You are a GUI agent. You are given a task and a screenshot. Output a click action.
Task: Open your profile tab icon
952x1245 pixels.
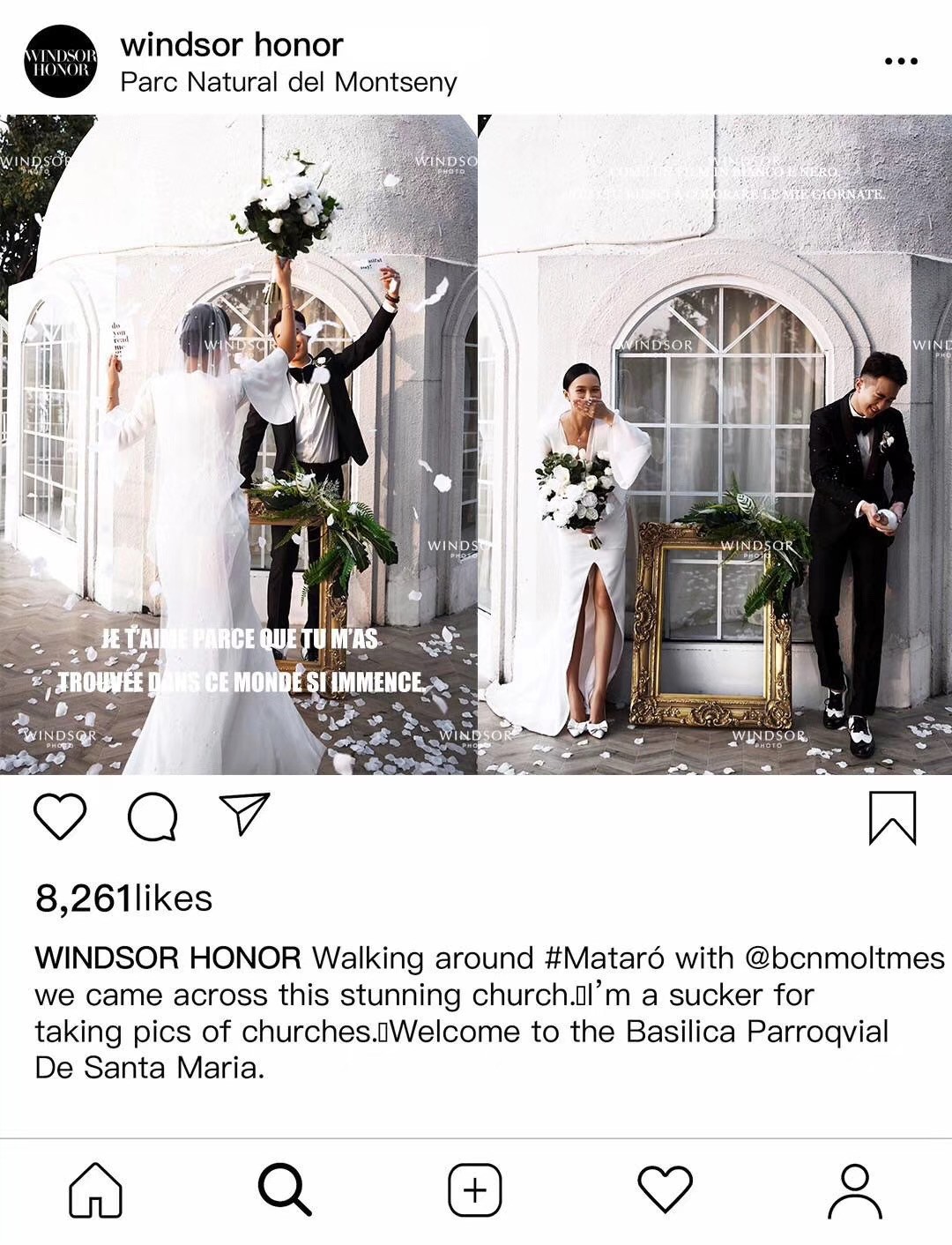coord(855,1190)
